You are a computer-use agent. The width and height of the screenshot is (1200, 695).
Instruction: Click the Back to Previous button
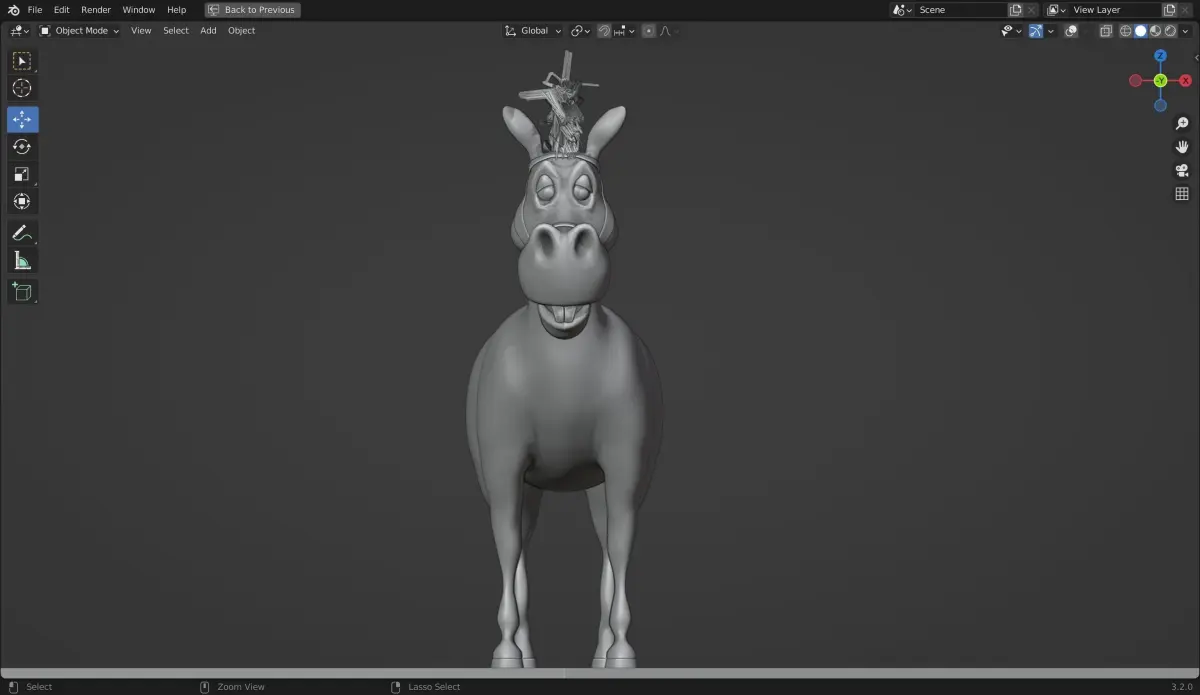pos(252,10)
